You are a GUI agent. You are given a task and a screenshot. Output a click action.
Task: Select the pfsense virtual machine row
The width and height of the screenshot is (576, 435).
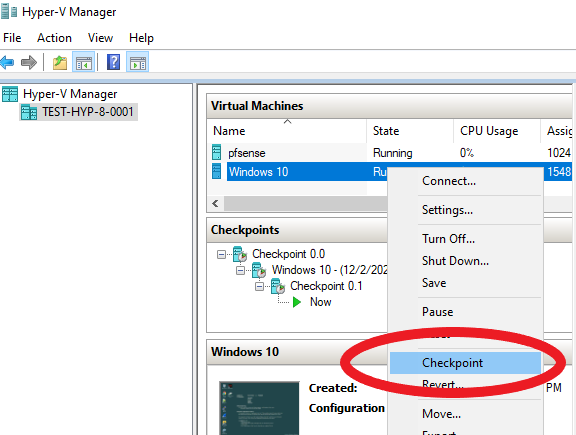pos(390,152)
